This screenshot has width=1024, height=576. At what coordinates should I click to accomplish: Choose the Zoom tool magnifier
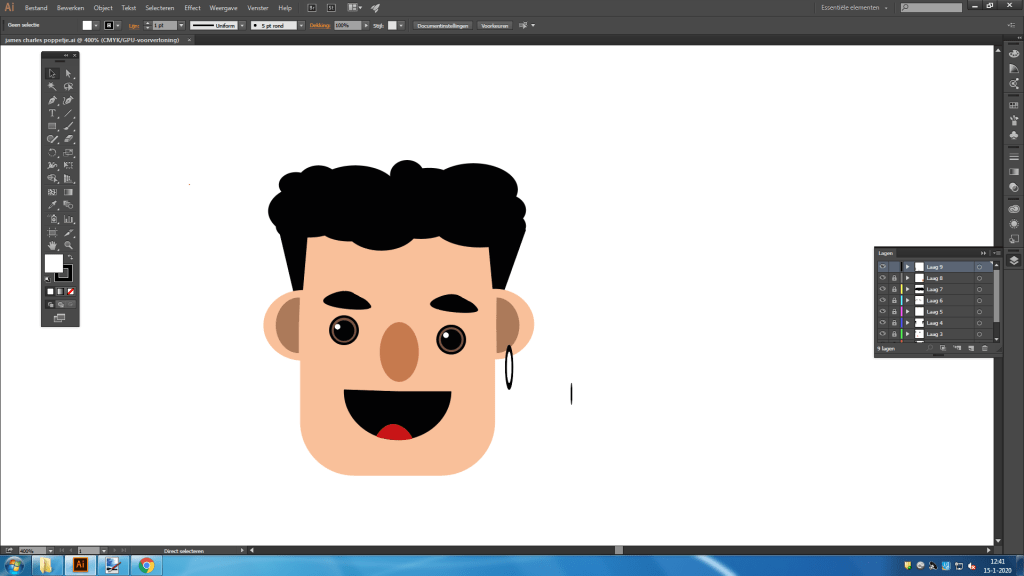pos(68,245)
